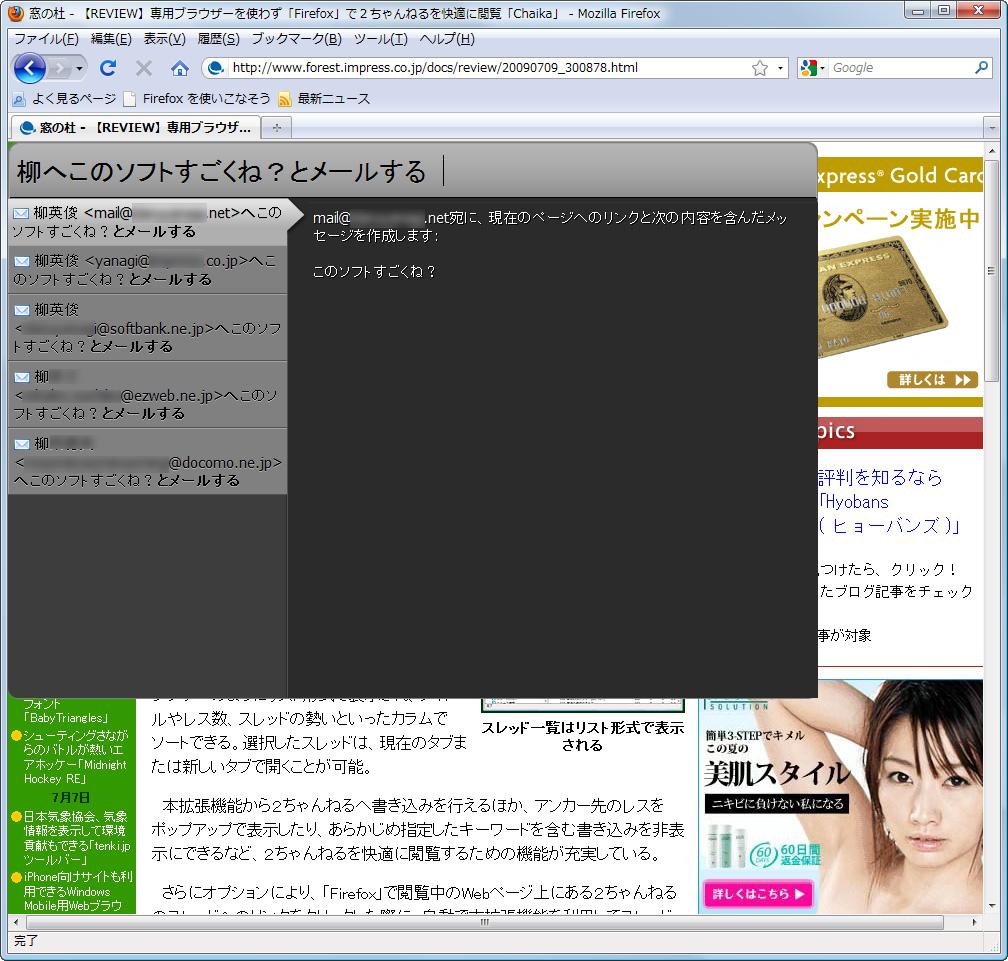
Task: Click the site favicon in the address bar
Action: pos(216,67)
